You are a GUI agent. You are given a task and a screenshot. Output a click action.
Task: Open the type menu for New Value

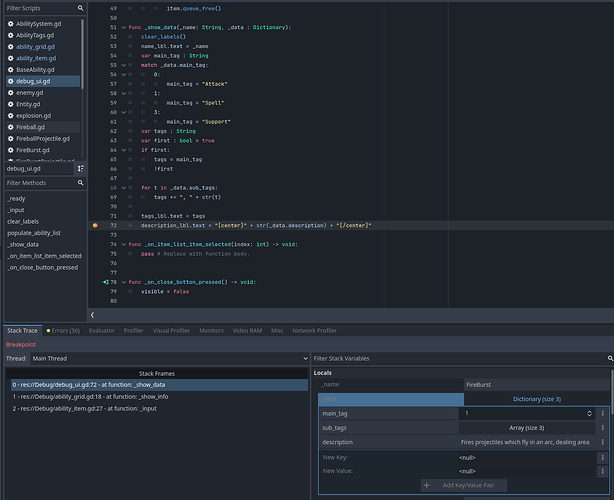pos(602,471)
